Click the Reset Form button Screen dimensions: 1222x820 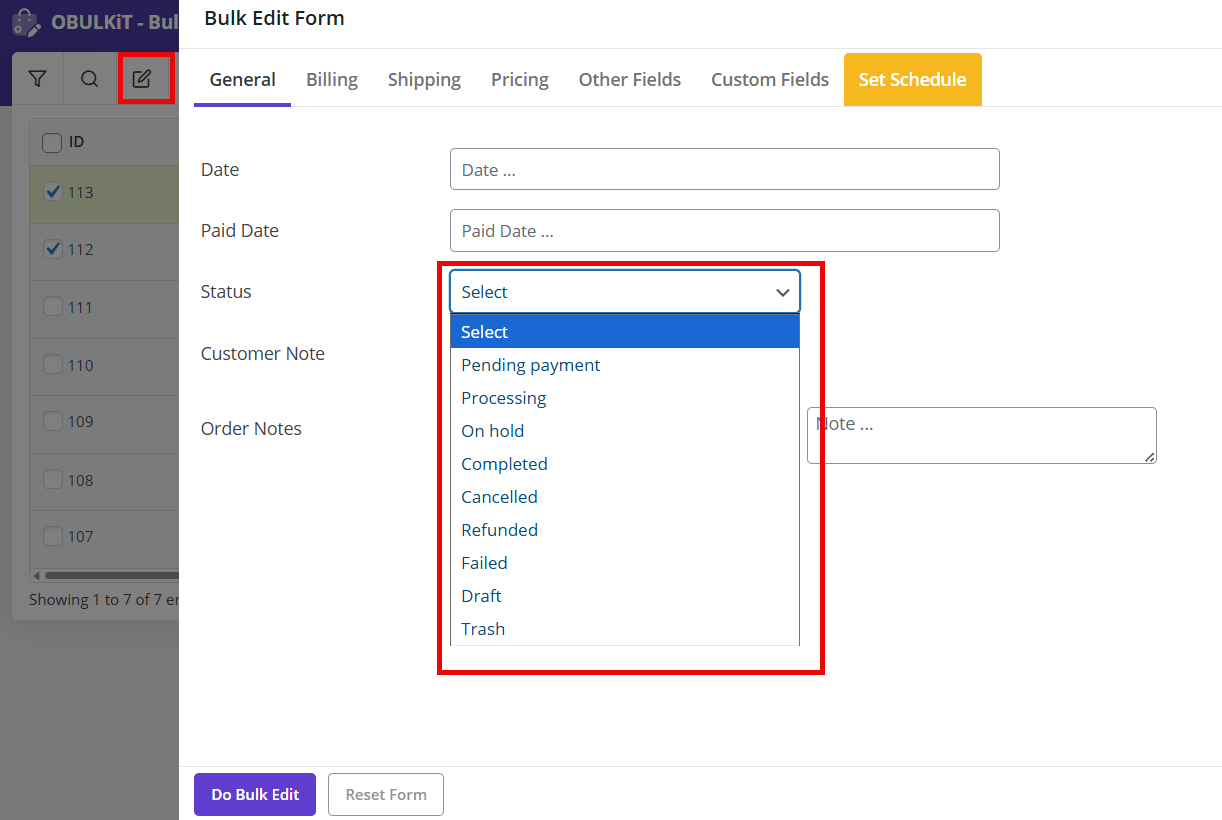[x=386, y=795]
